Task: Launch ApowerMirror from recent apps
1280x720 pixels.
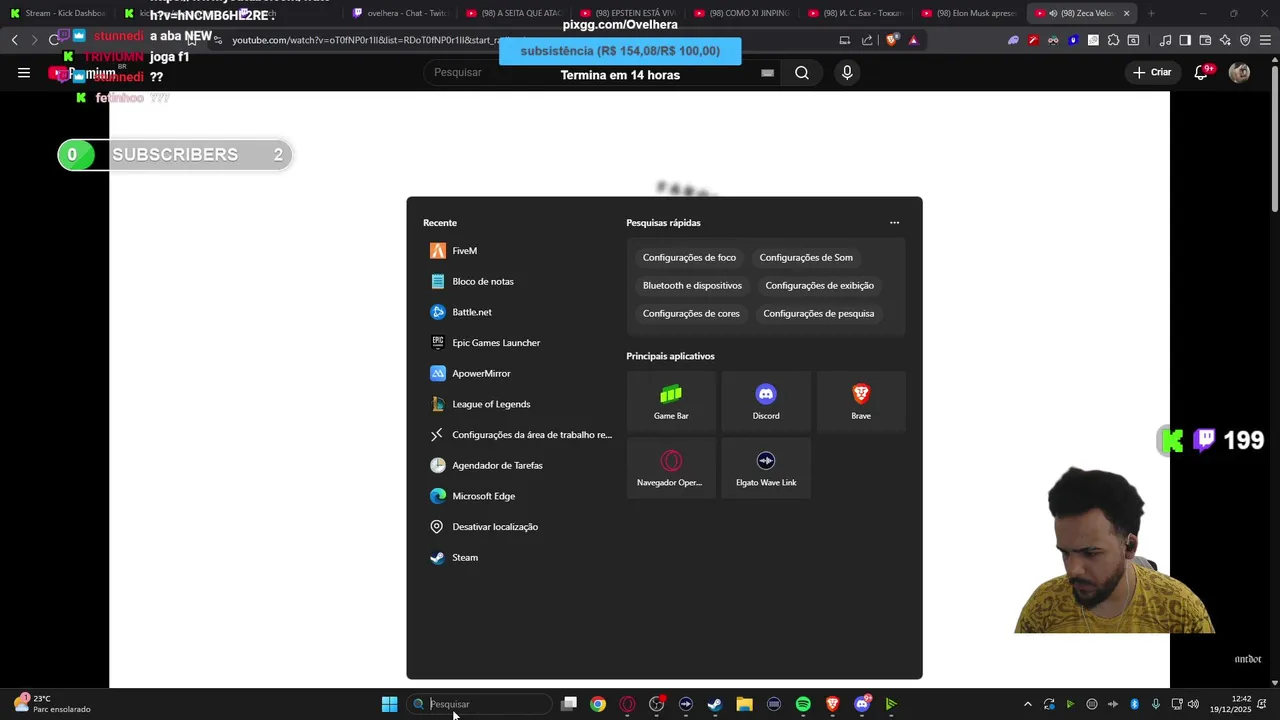Action: 518,374
